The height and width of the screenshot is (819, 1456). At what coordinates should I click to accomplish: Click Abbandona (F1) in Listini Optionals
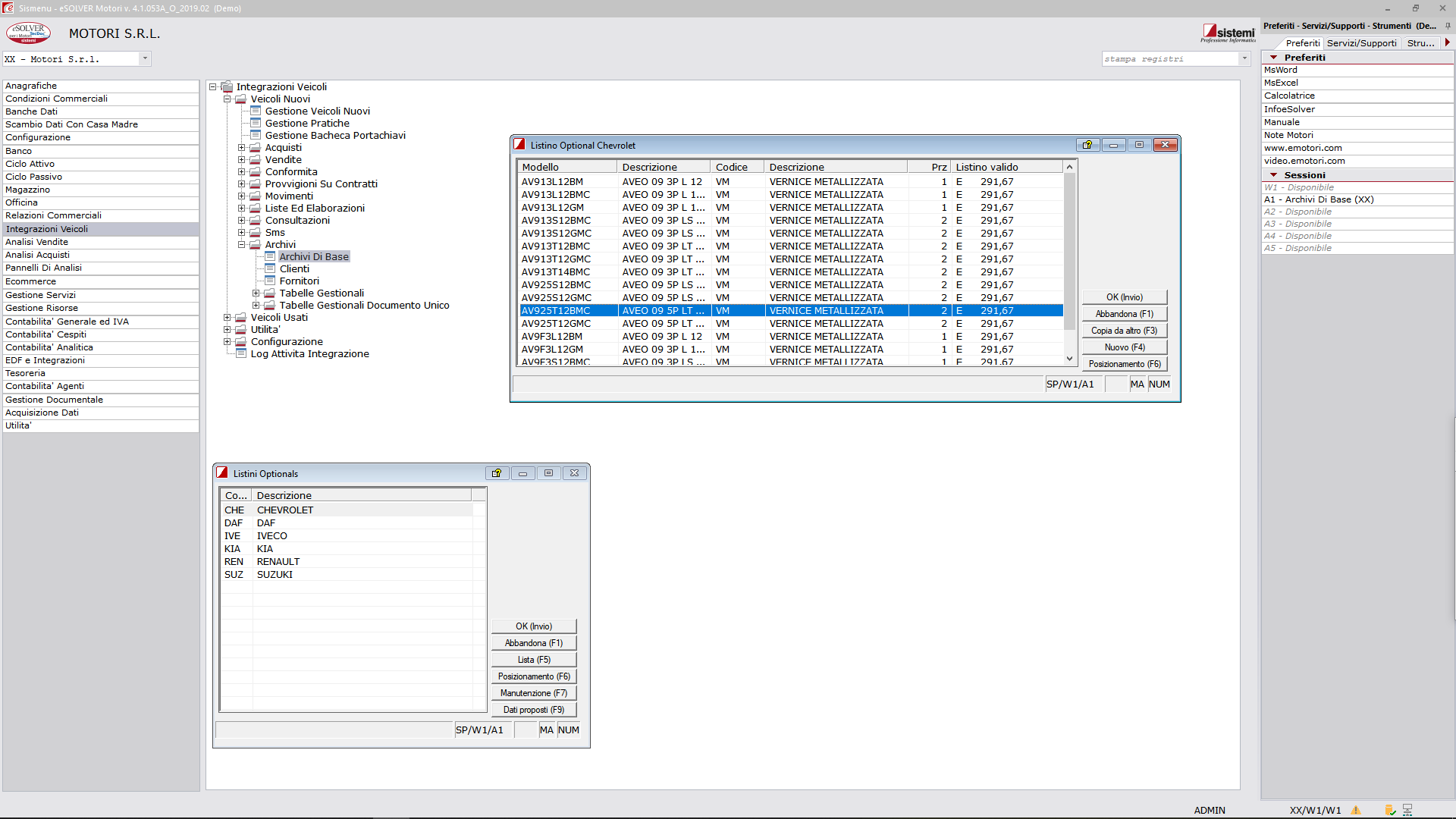tap(533, 643)
